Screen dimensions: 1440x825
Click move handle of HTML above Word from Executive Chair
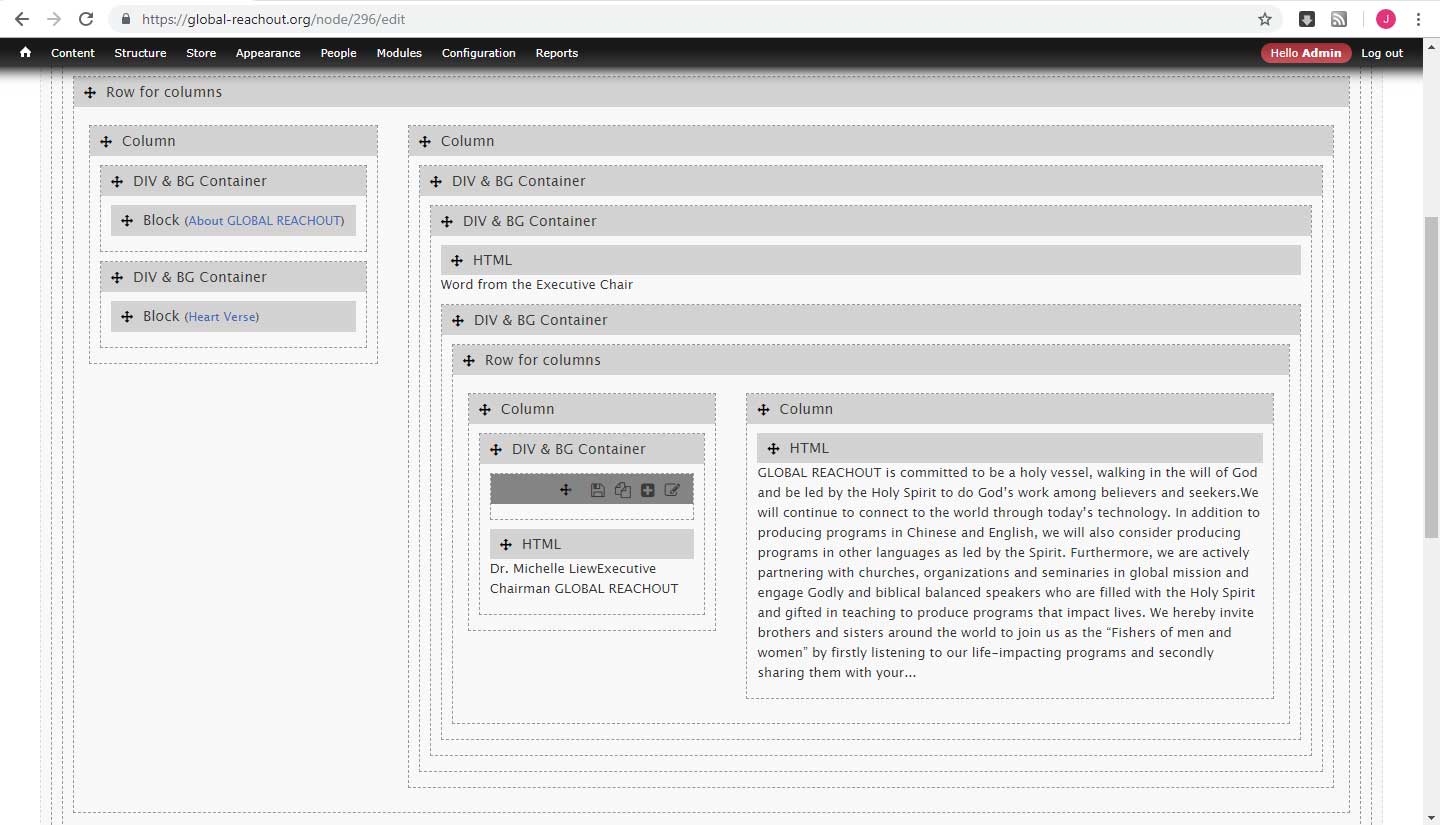pyautogui.click(x=457, y=261)
